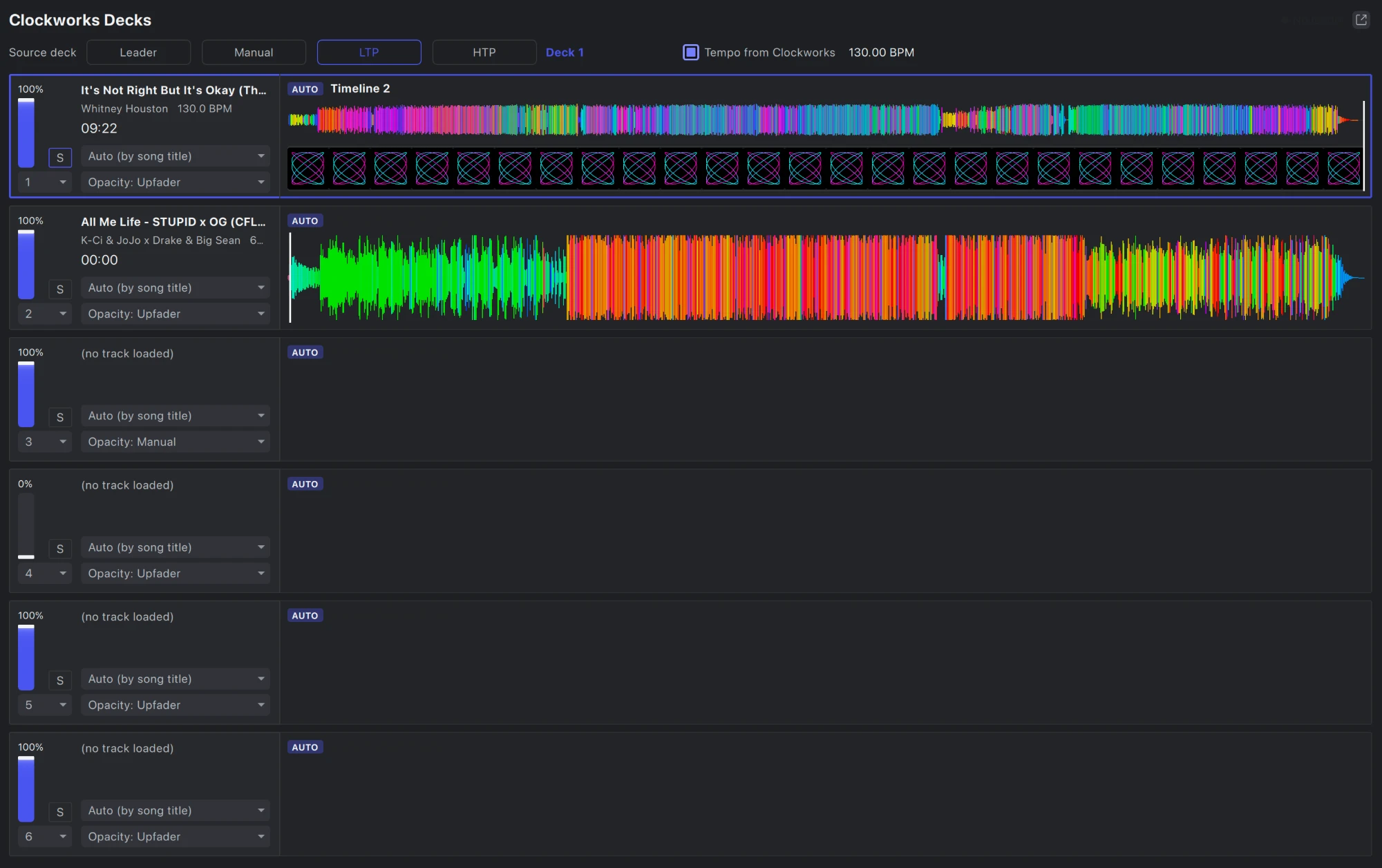This screenshot has width=1382, height=868.
Task: Click track title It's Not Right But It's Okay
Action: point(173,90)
